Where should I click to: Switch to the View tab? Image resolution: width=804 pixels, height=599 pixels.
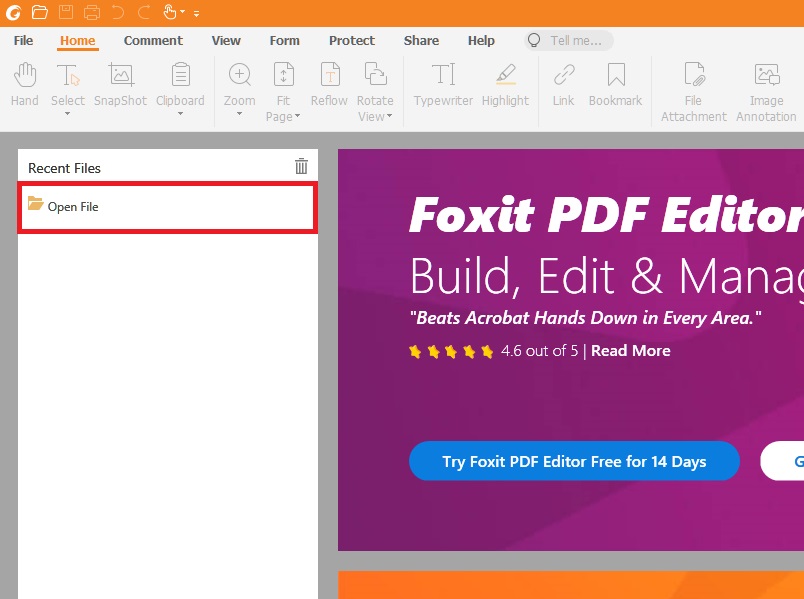tap(226, 41)
